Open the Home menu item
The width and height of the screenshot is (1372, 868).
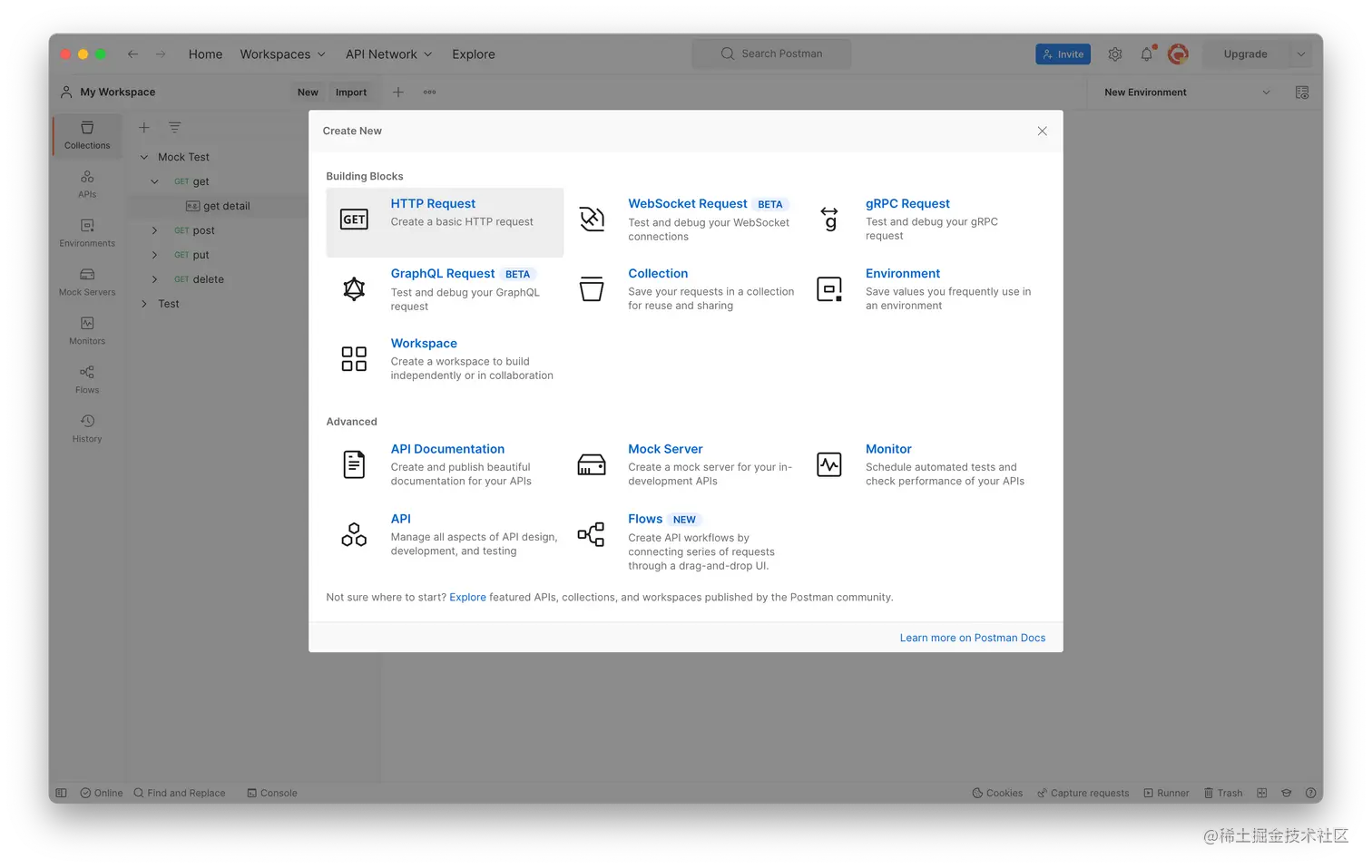pyautogui.click(x=205, y=54)
